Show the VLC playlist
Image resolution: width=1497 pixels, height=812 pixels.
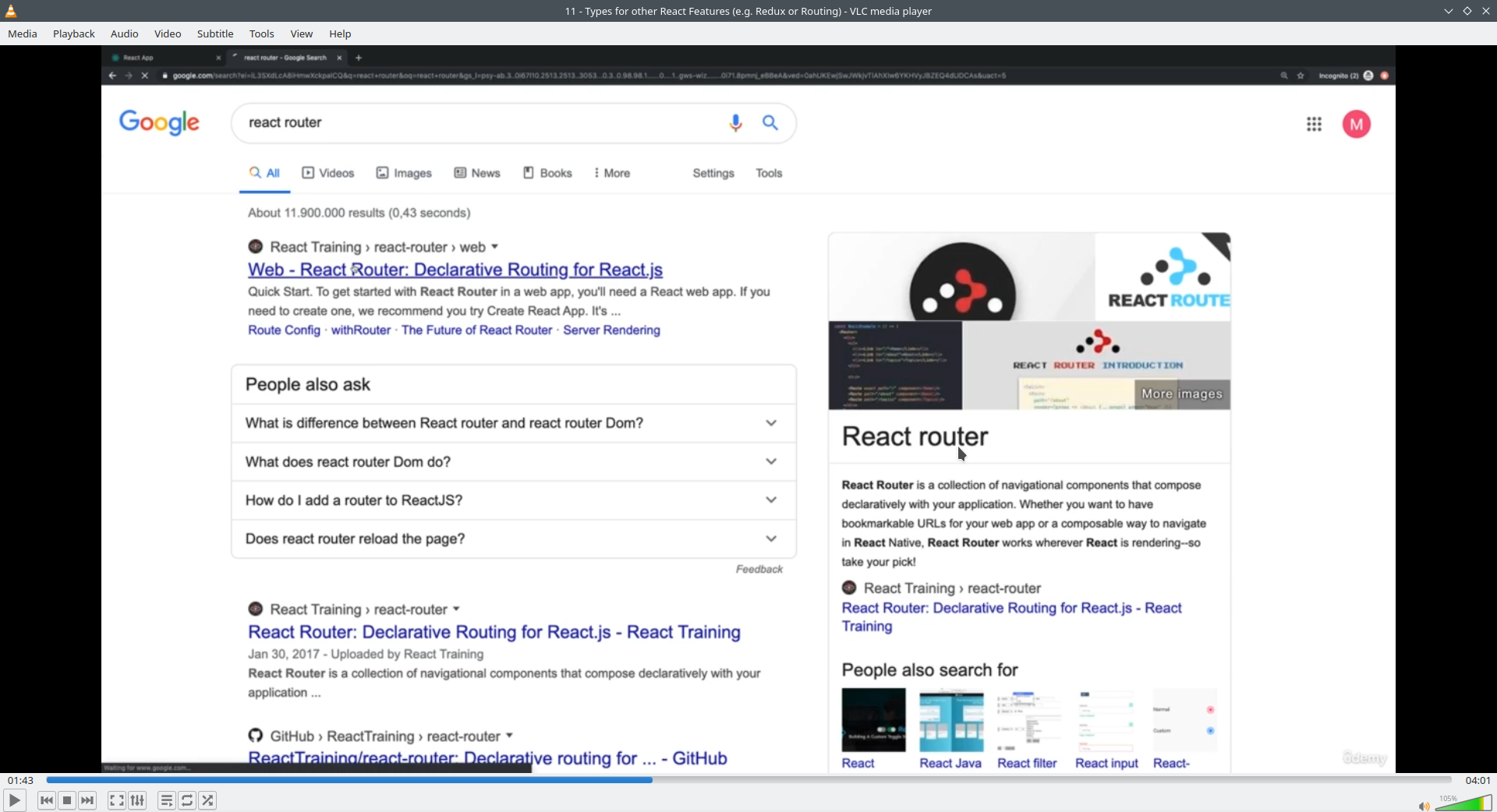coord(167,800)
